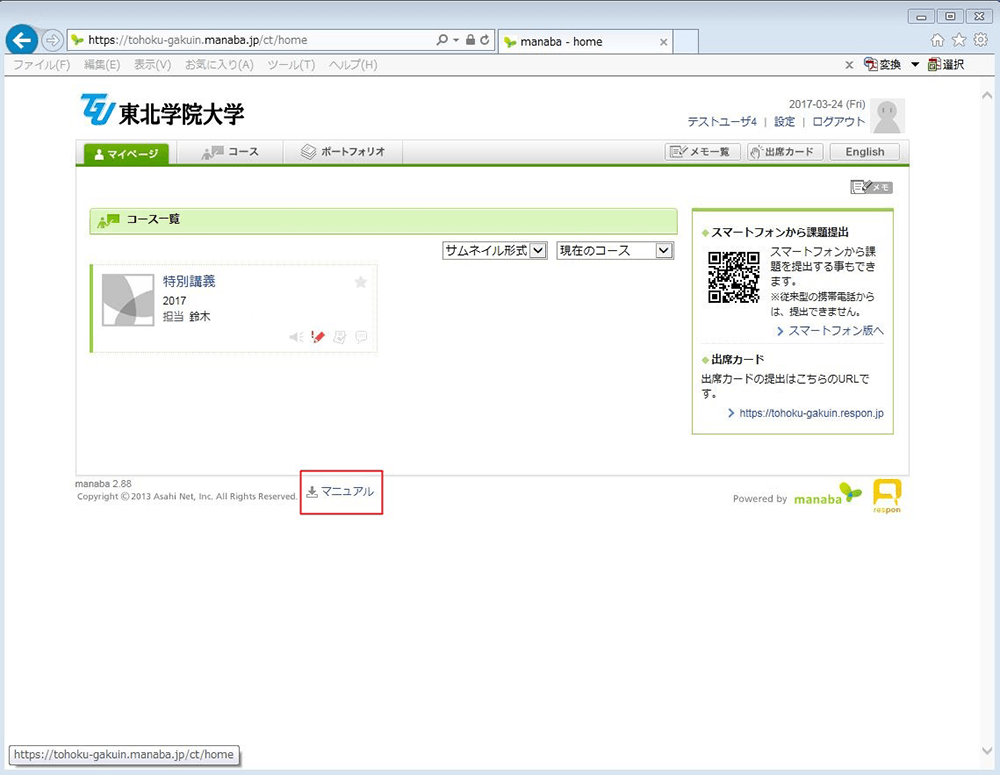Expand the 現在のコース course filter dropdown

(664, 251)
